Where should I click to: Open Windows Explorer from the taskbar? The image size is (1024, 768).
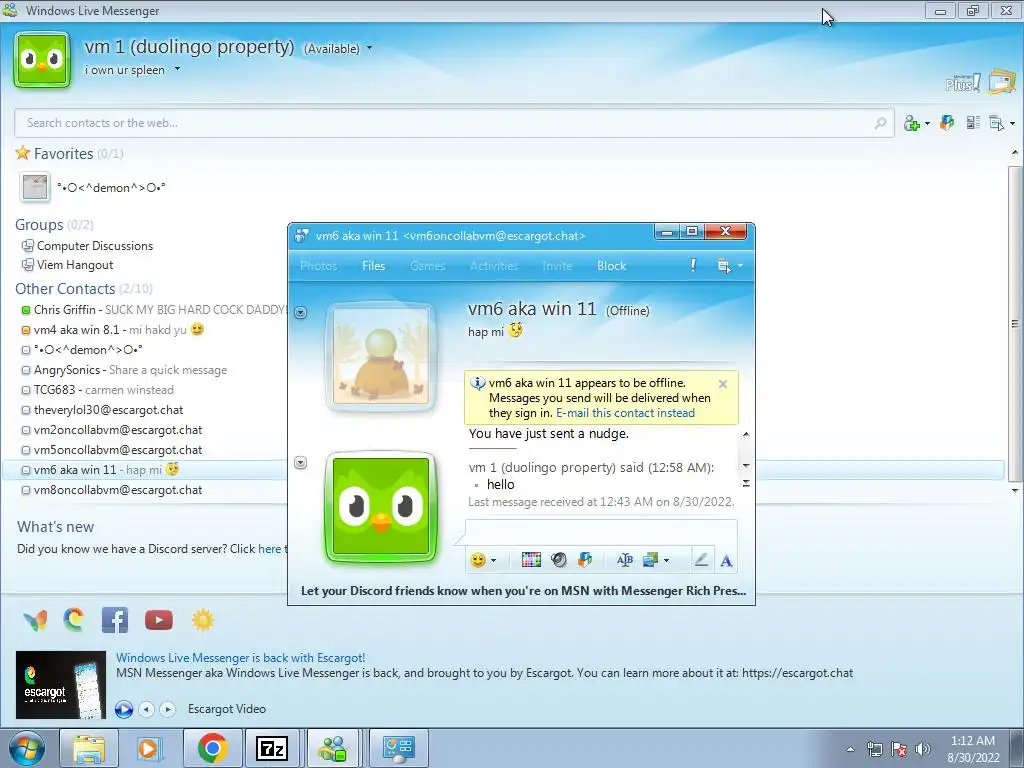pyautogui.click(x=89, y=748)
